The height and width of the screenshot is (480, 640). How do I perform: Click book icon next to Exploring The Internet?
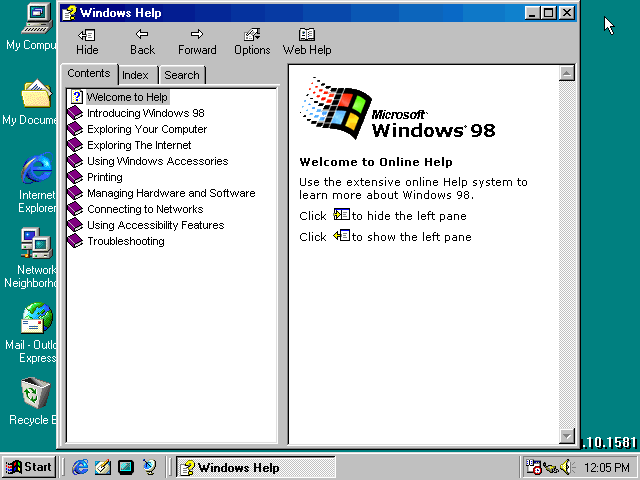[75, 145]
